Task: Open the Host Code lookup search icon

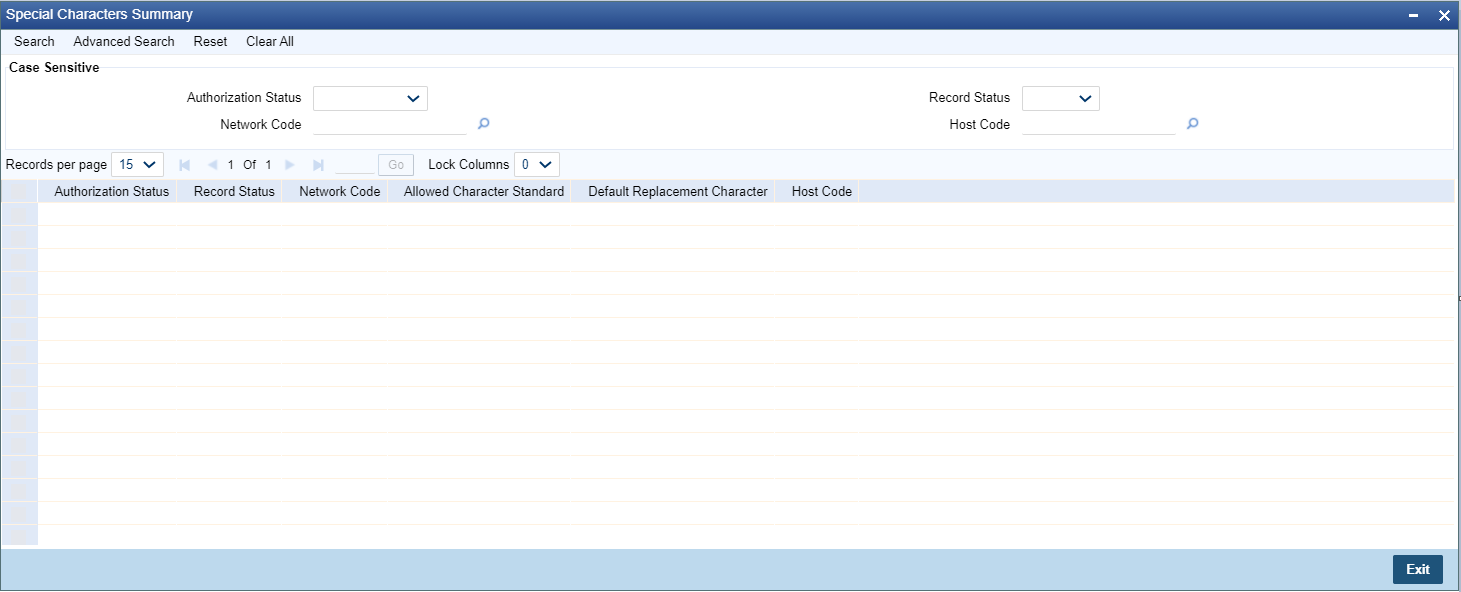Action: point(1192,124)
